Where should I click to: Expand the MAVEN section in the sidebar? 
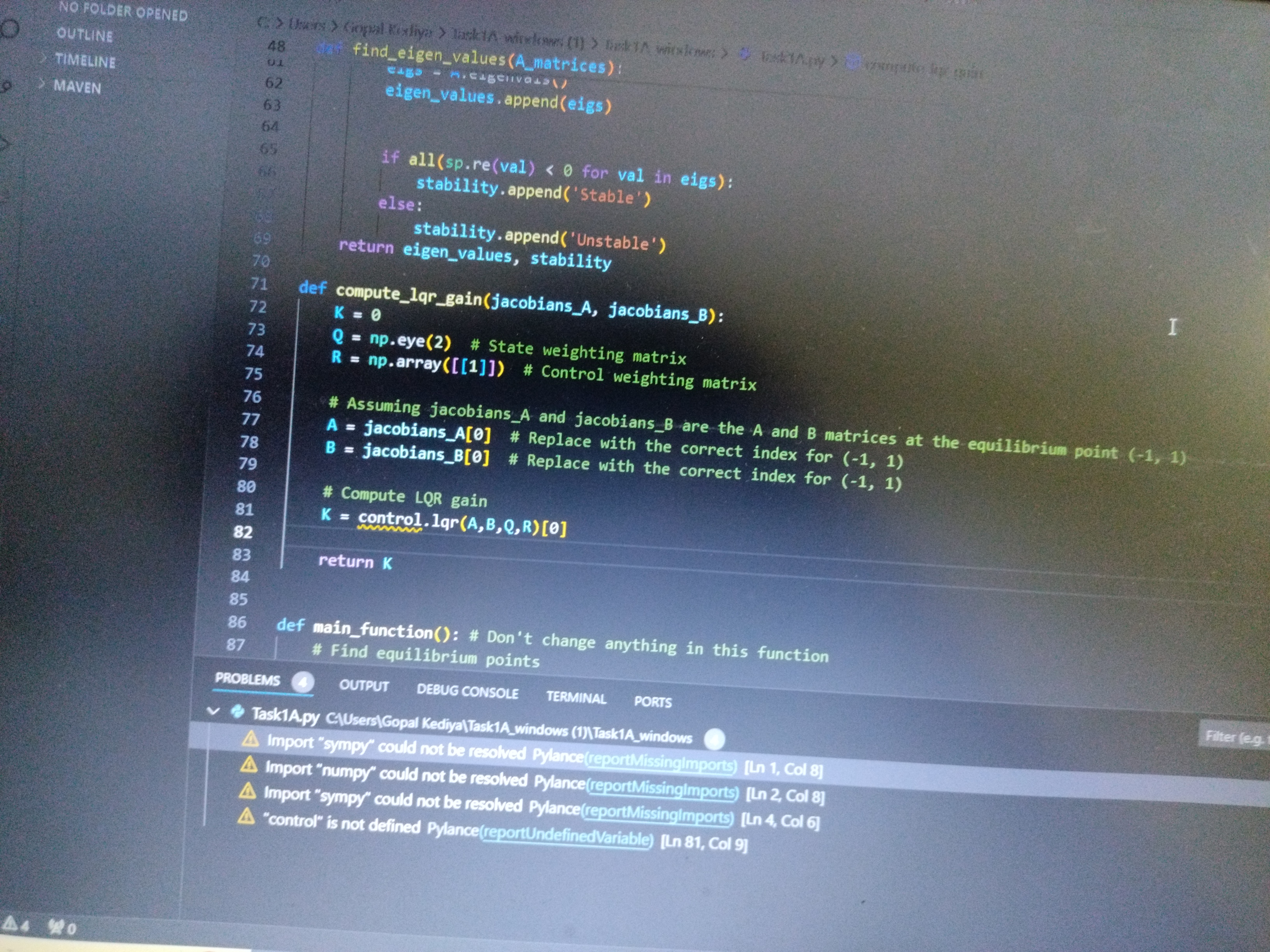[x=76, y=86]
